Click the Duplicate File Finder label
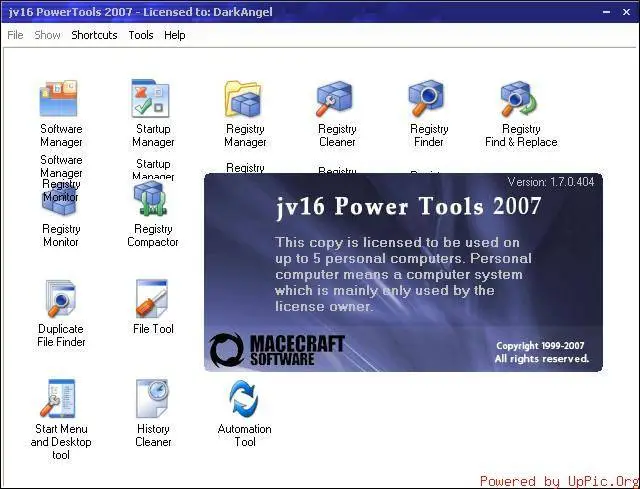This screenshot has width=640, height=489. point(61,335)
